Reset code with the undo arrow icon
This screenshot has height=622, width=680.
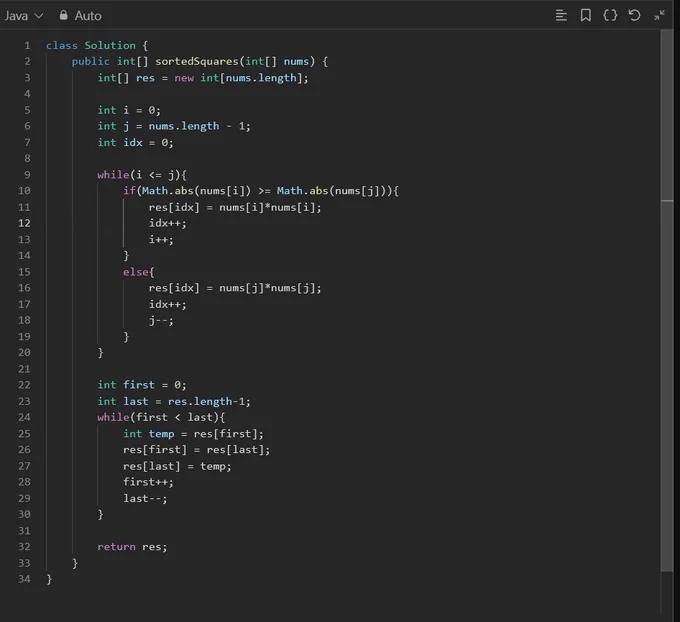click(x=634, y=16)
